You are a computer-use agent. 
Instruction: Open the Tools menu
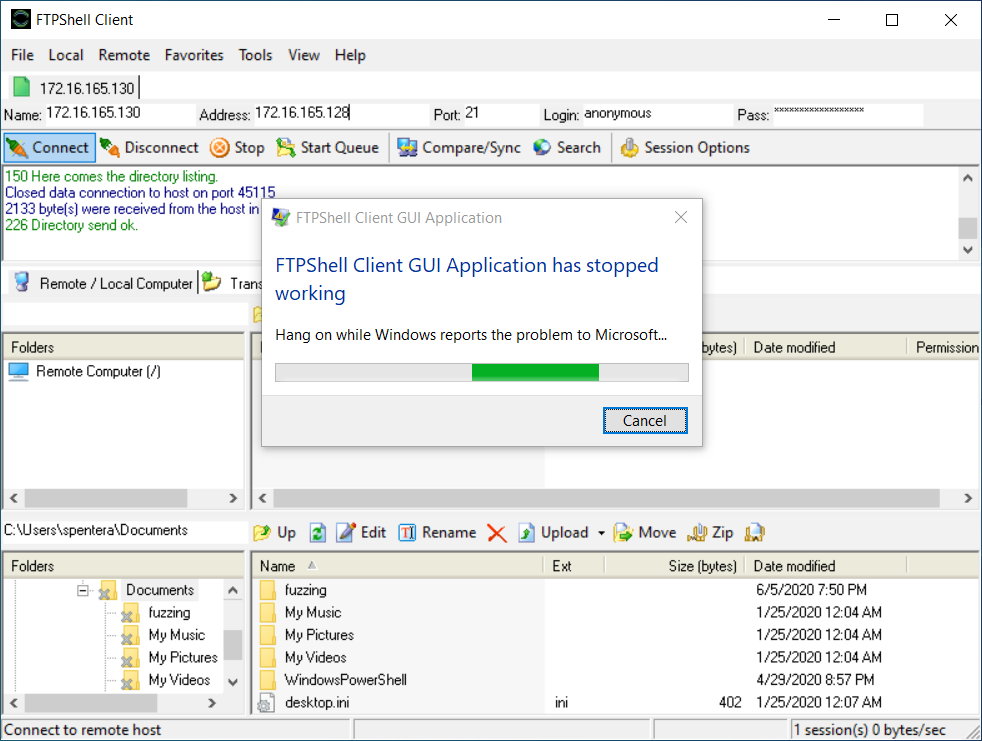point(256,55)
